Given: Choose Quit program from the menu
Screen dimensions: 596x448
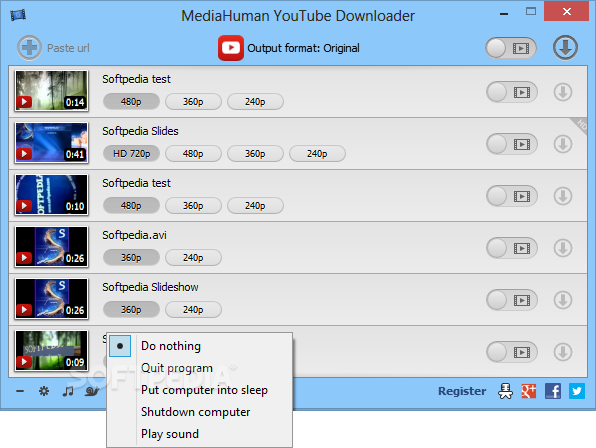Looking at the screenshot, I should point(200,368).
